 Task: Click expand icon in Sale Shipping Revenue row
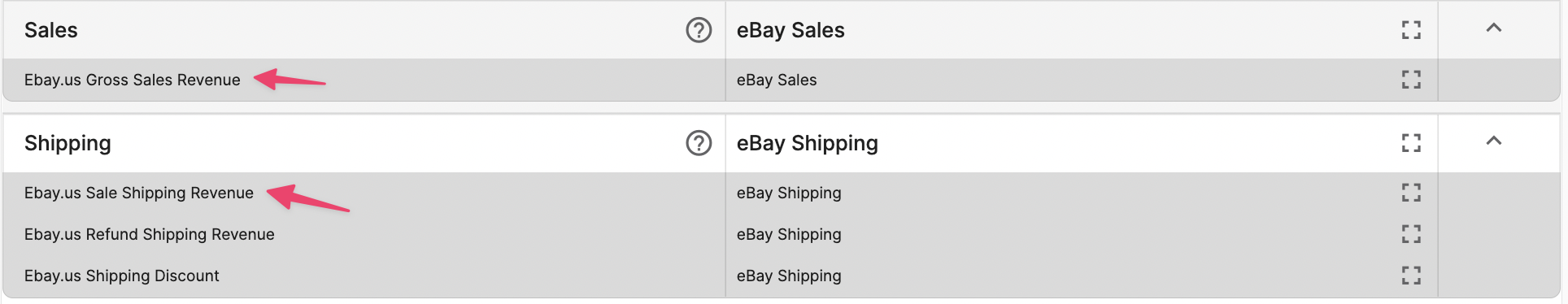point(1411,193)
